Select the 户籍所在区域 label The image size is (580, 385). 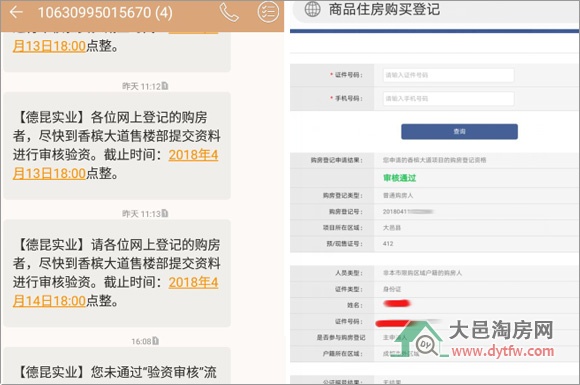point(343,354)
